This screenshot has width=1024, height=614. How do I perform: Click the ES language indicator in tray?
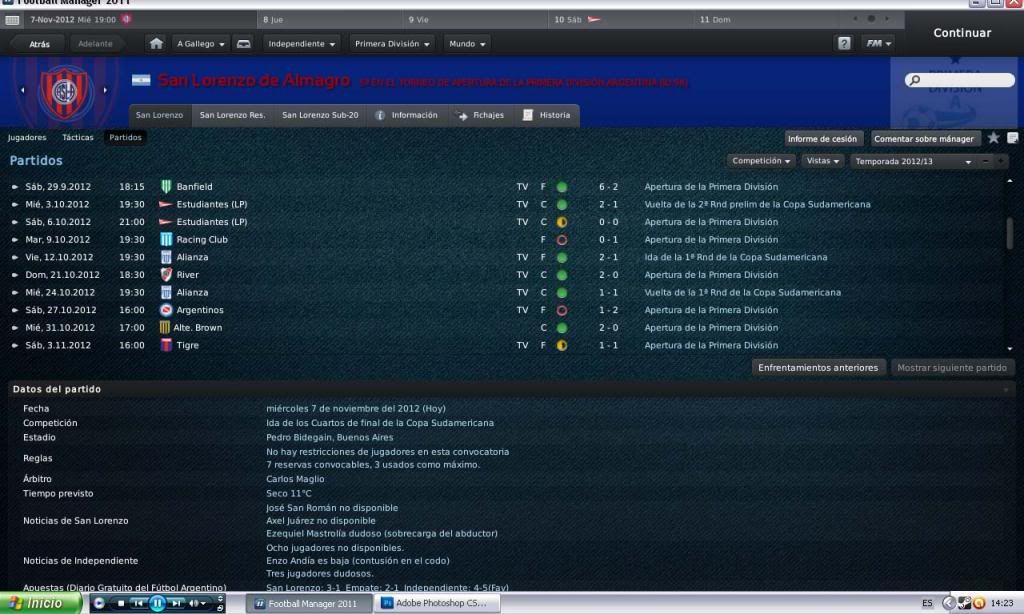[927, 603]
